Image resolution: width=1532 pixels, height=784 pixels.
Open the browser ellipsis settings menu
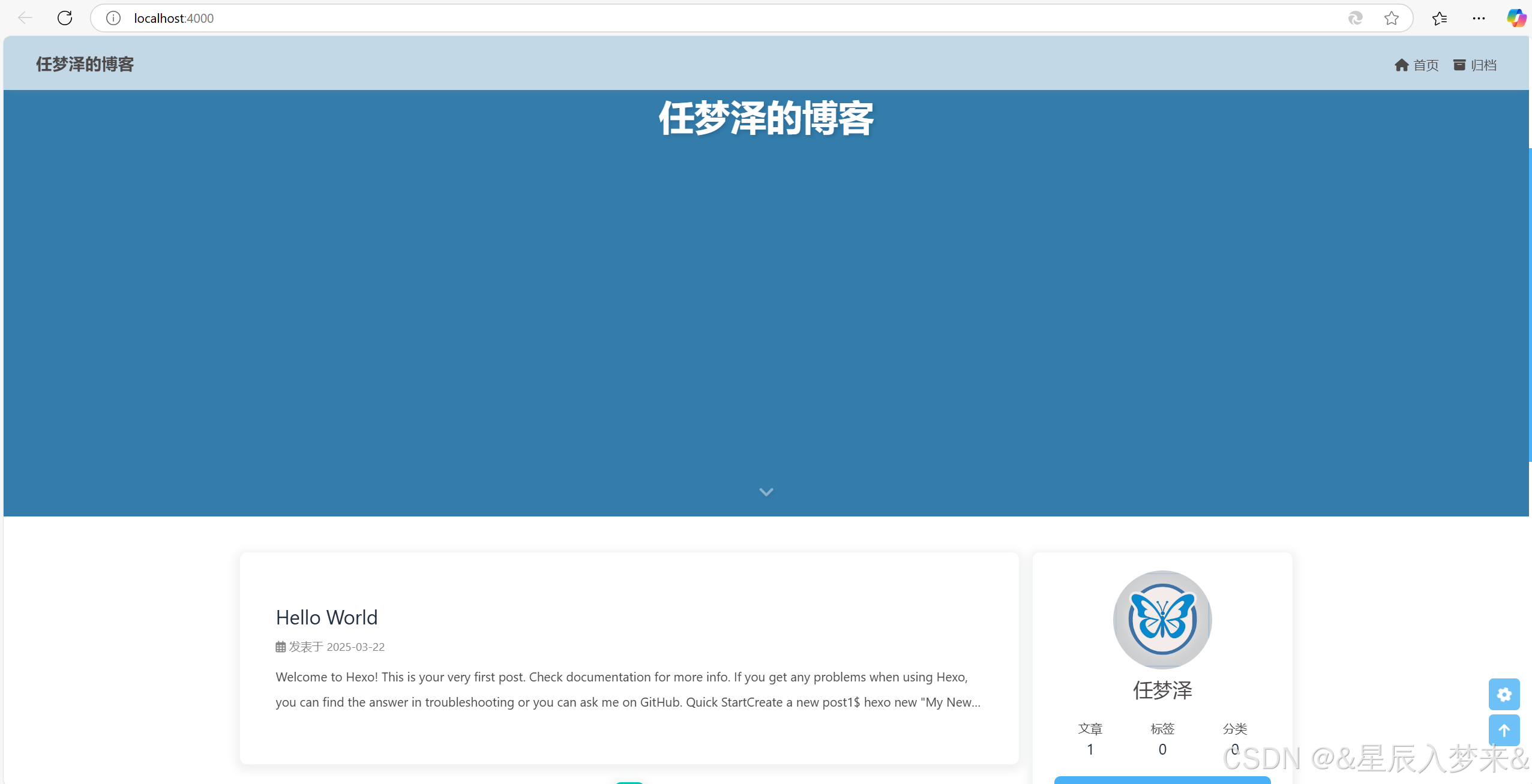(x=1479, y=17)
